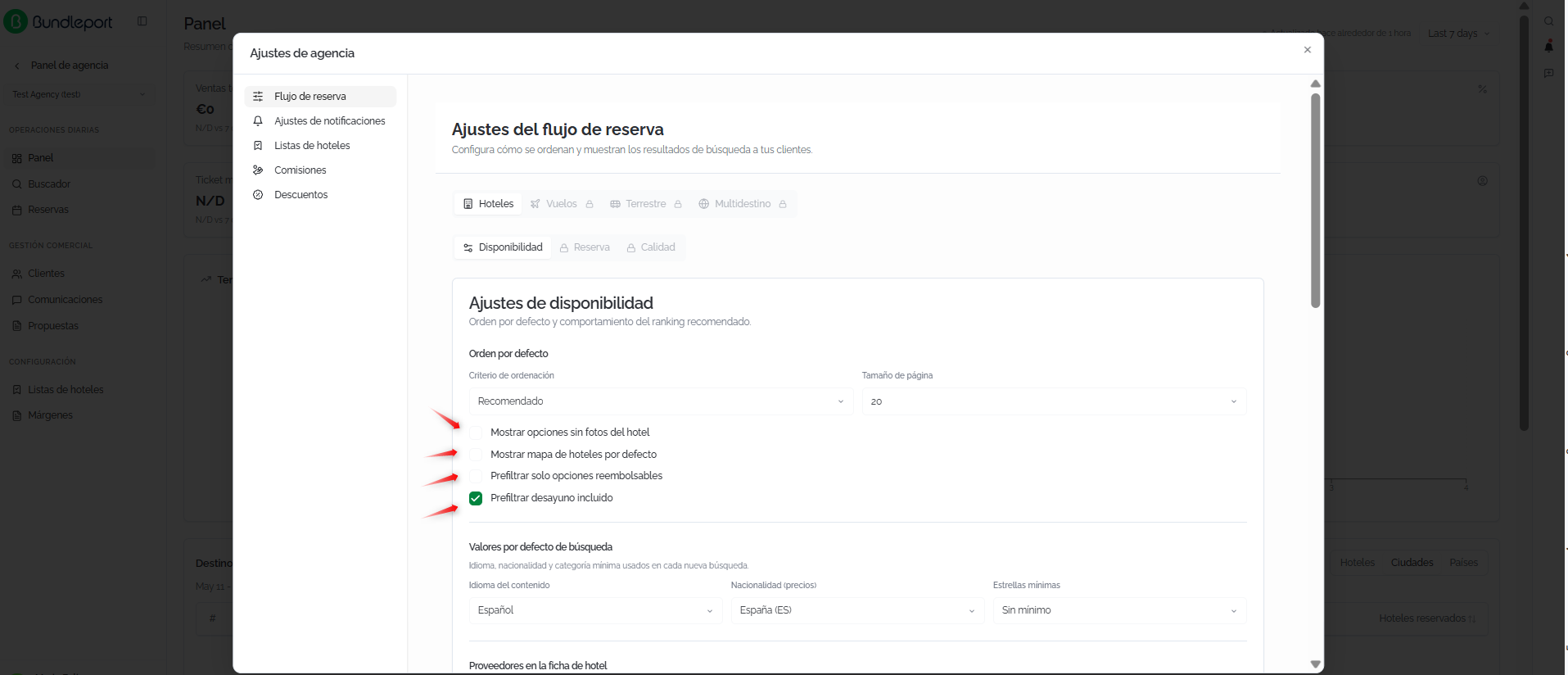Click the top-right bell alert icon
Viewport: 1568px width, 675px height.
pyautogui.click(x=1549, y=47)
